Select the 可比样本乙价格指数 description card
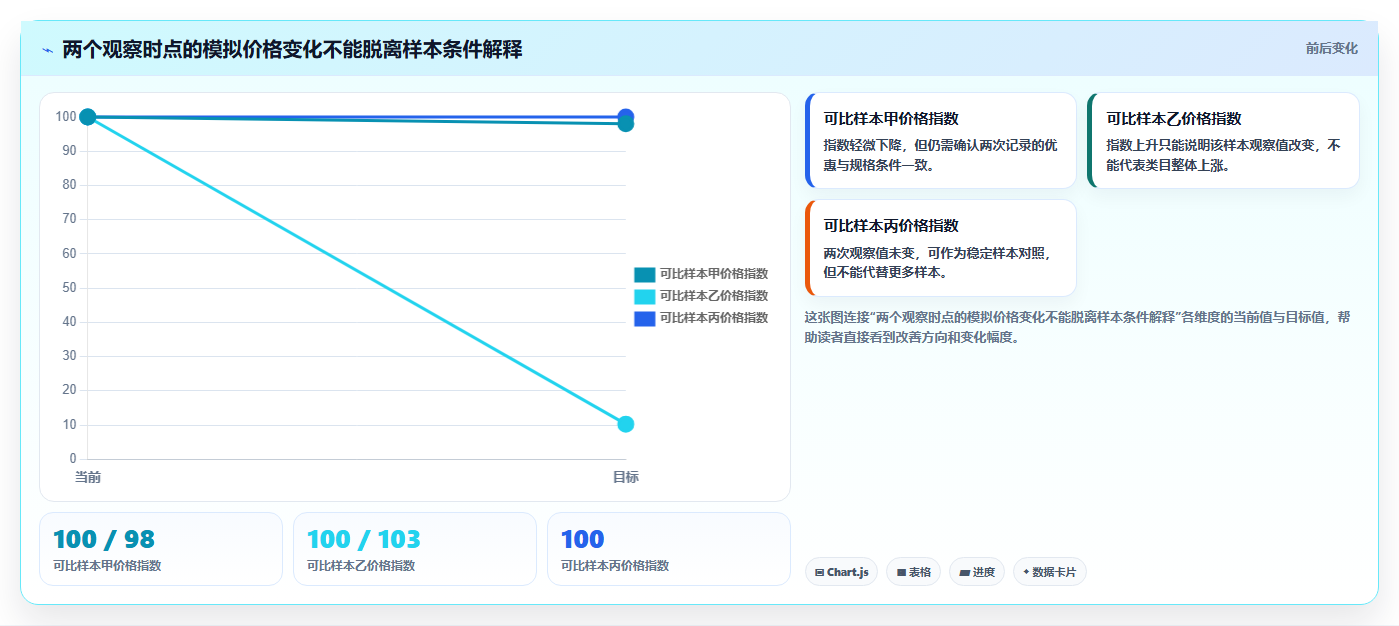 click(x=1223, y=141)
